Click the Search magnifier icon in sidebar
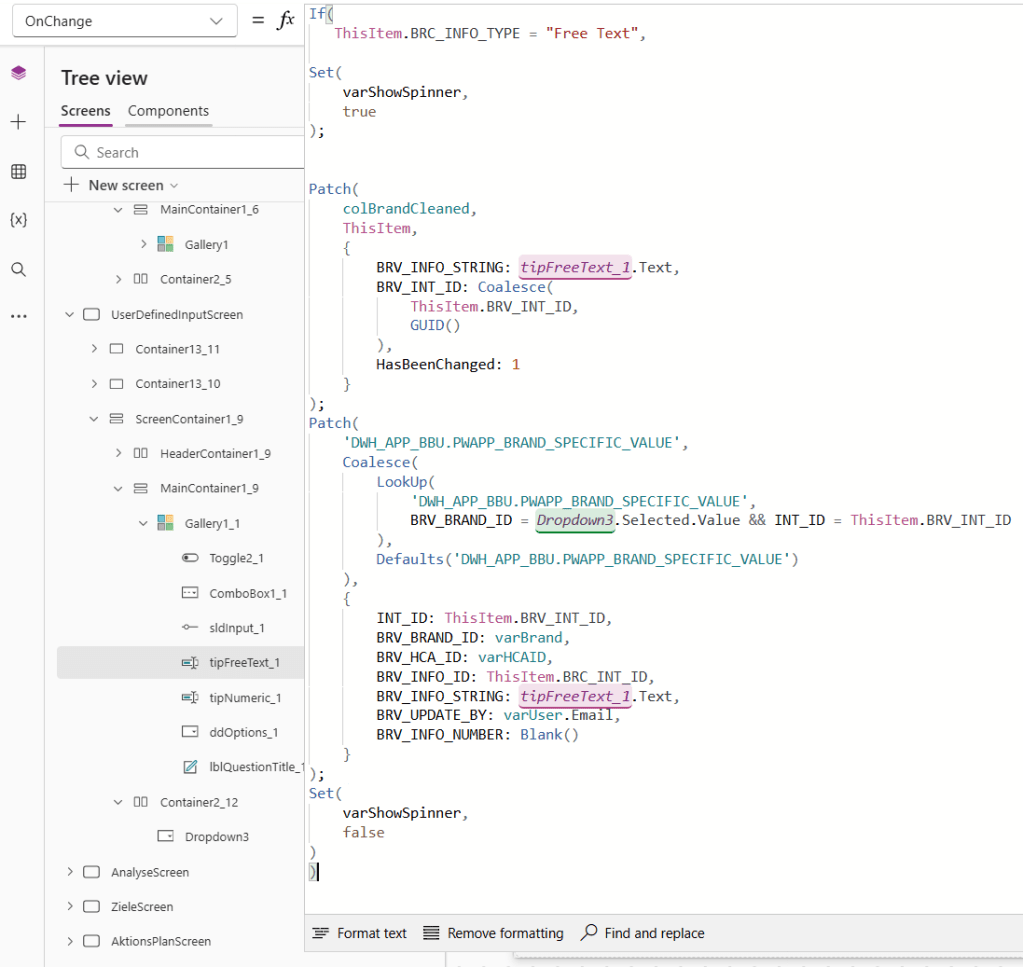Image resolution: width=1023 pixels, height=967 pixels. point(18,269)
